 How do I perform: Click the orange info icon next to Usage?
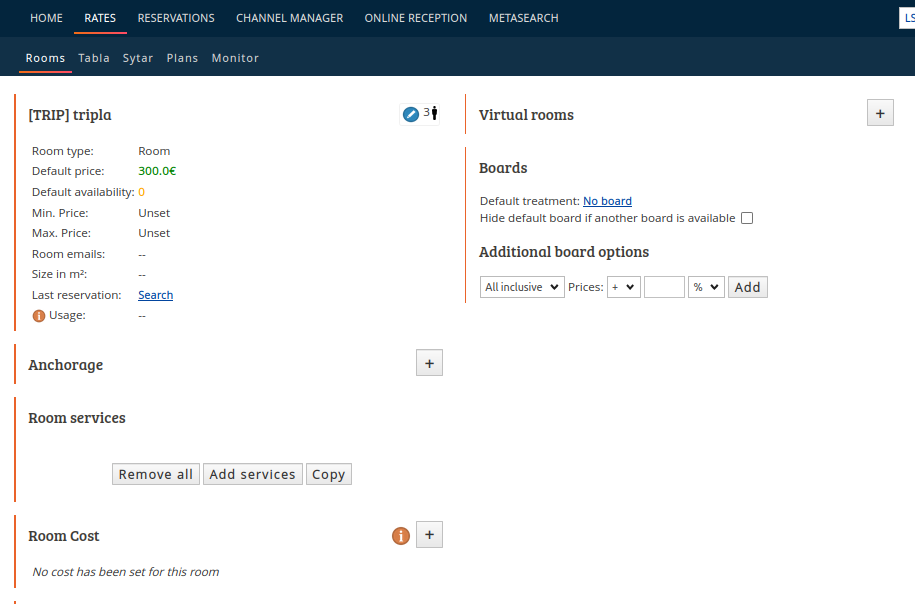tap(39, 316)
